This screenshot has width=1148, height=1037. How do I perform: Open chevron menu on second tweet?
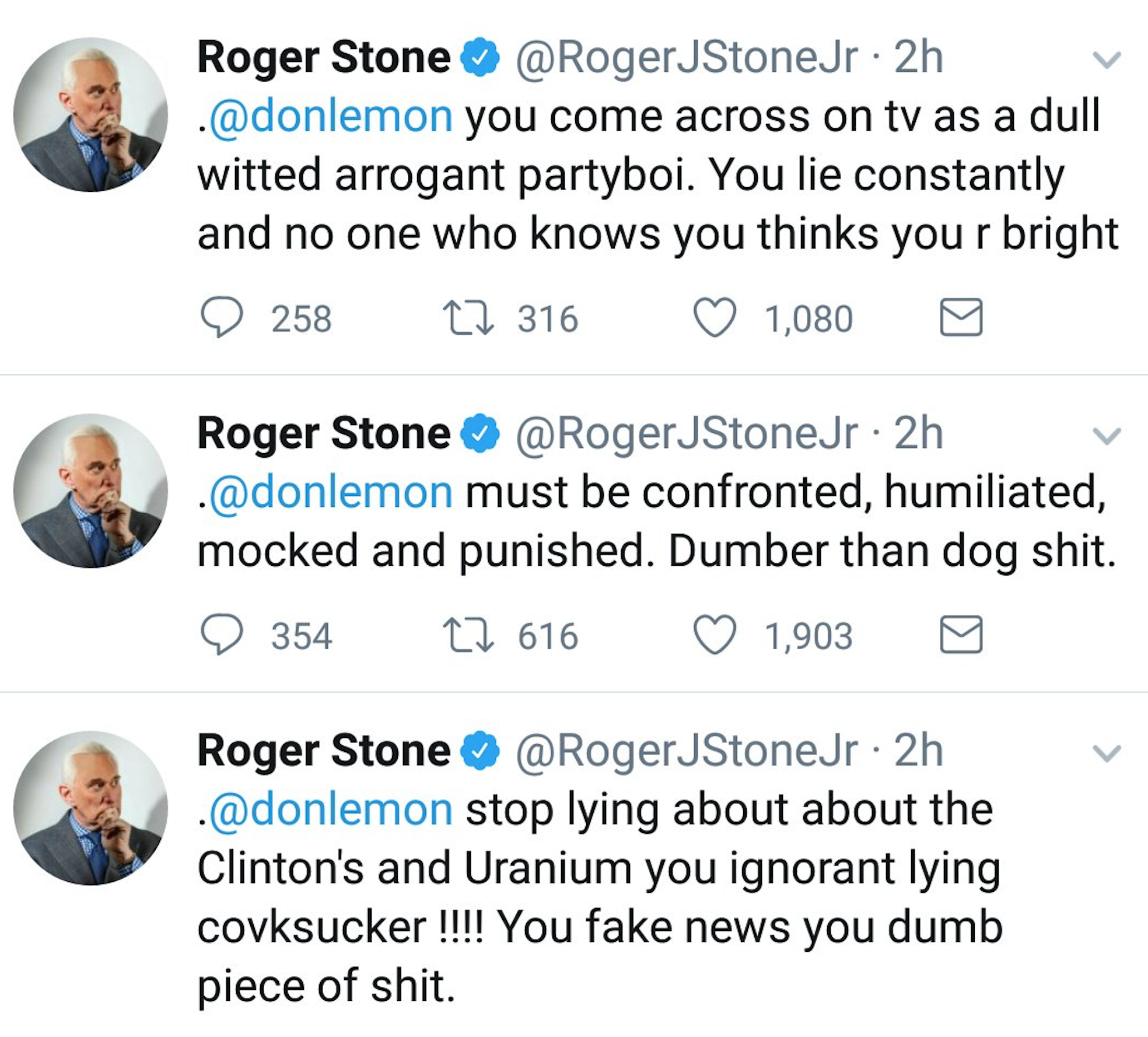coord(1107,436)
